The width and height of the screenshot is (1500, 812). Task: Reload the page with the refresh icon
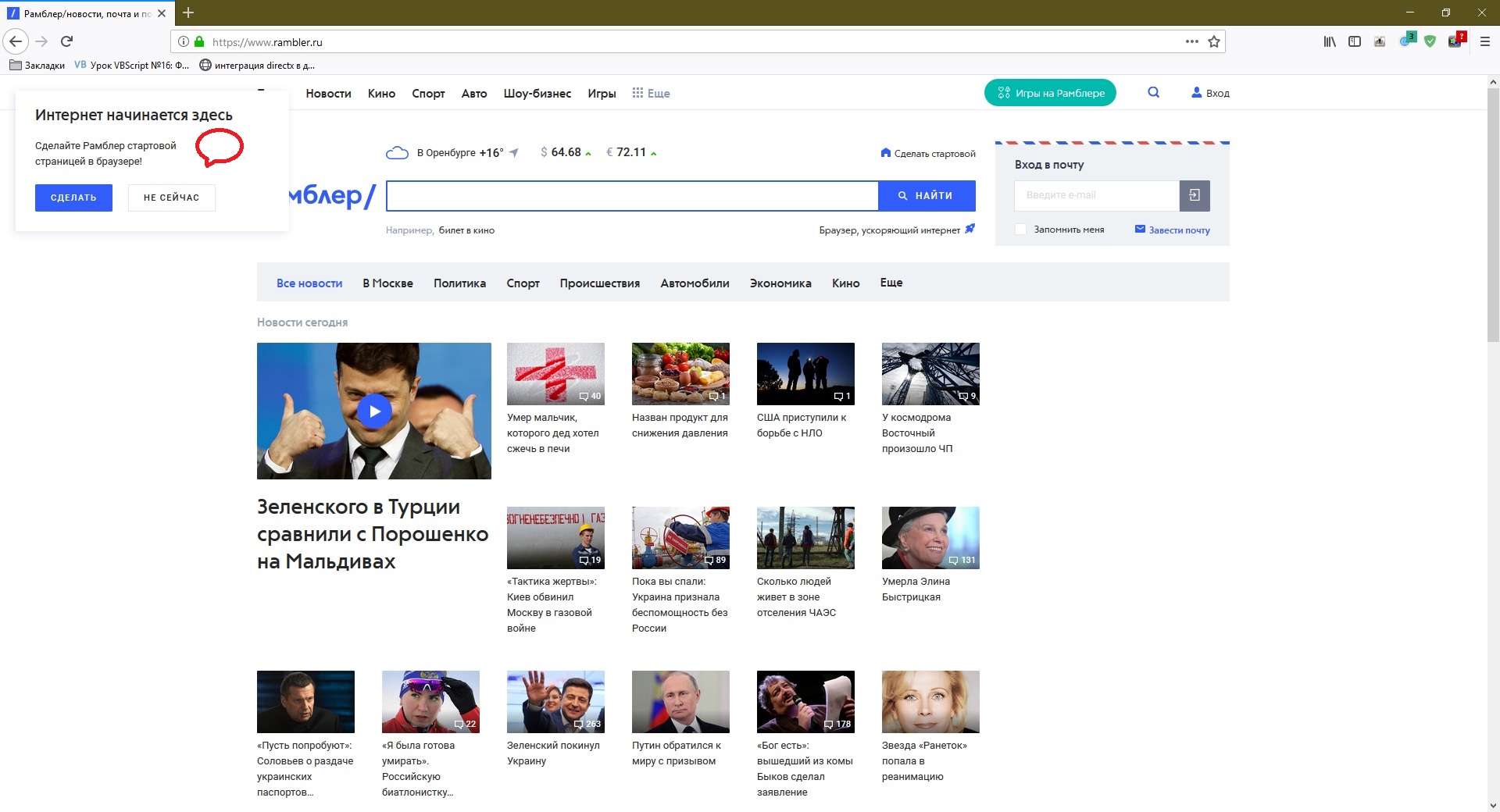pos(67,41)
